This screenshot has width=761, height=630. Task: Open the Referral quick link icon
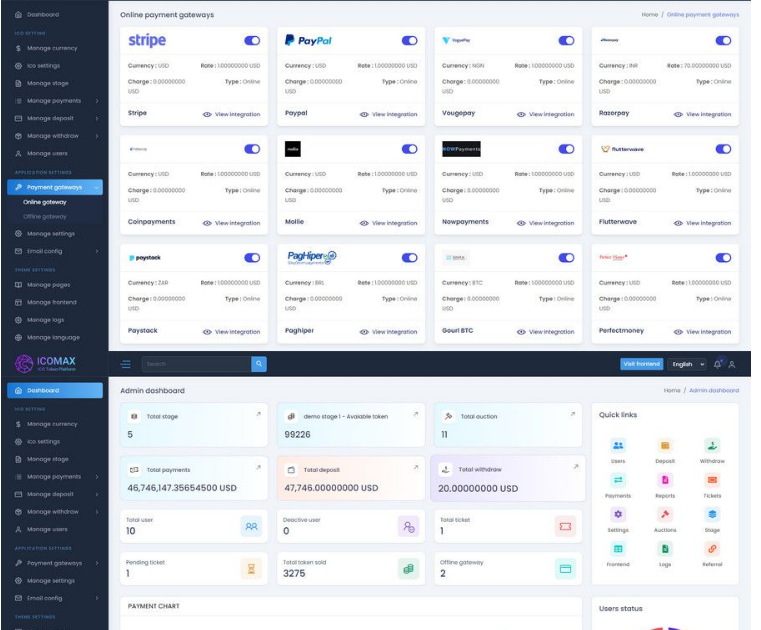(x=711, y=548)
